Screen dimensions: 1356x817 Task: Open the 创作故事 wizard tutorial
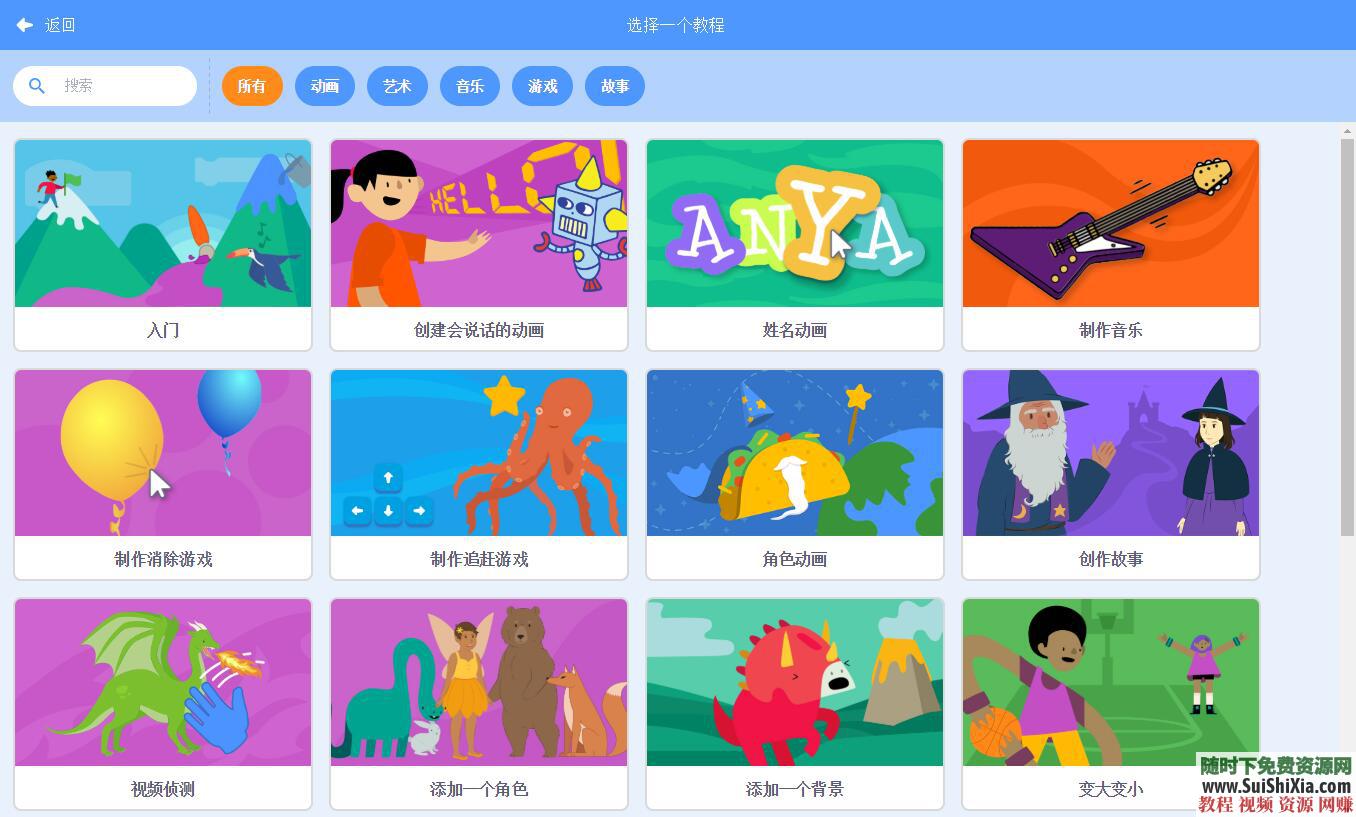[1111, 474]
